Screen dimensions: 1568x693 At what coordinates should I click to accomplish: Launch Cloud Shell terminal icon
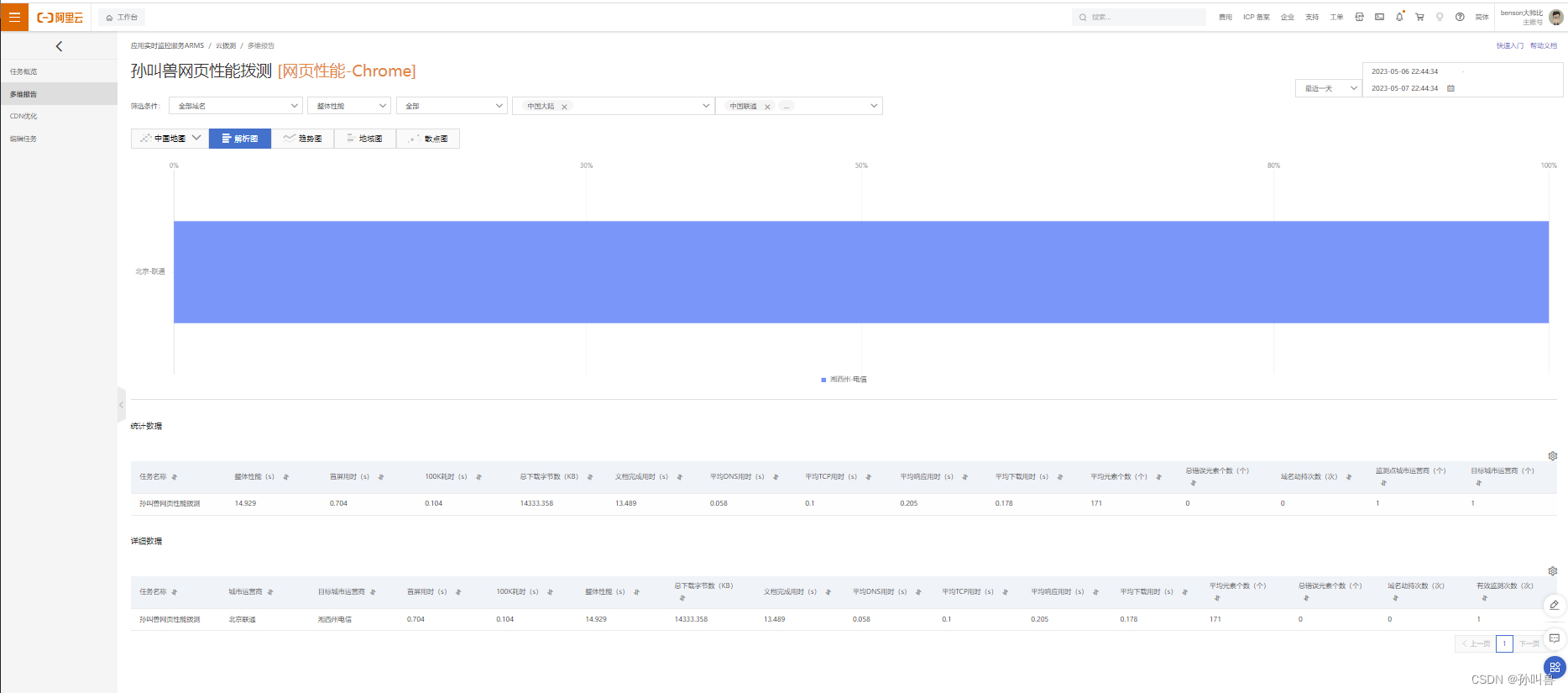(1379, 17)
